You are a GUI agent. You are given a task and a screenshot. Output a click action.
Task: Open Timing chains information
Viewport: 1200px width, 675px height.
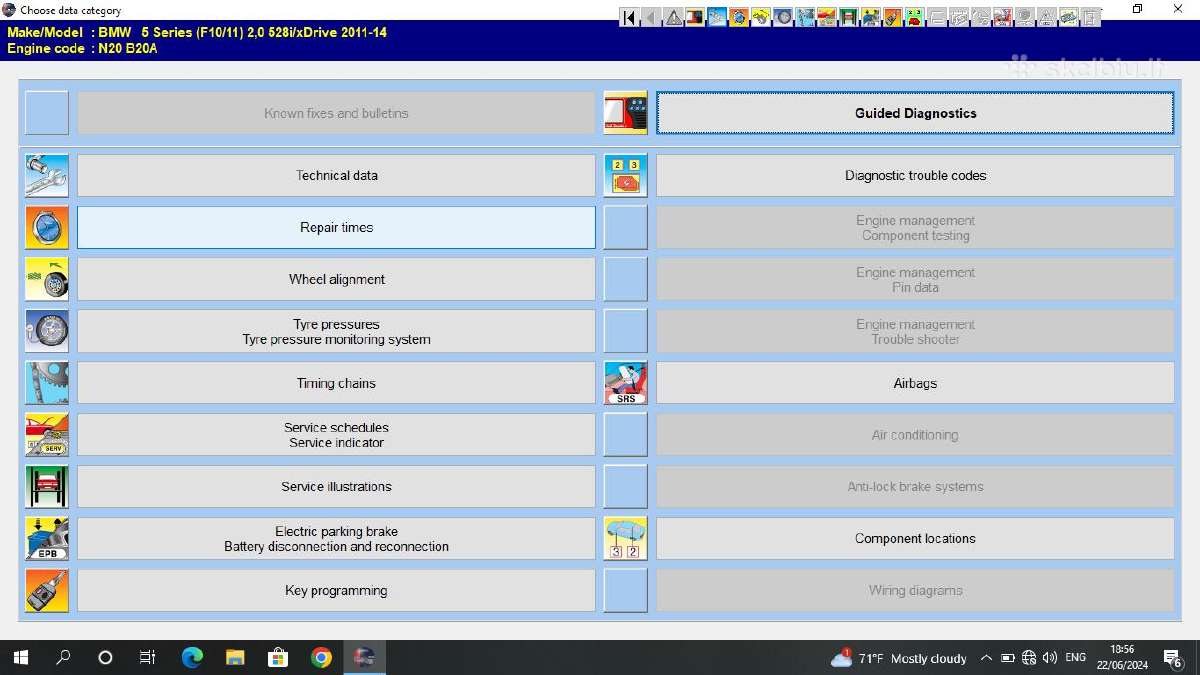click(336, 383)
